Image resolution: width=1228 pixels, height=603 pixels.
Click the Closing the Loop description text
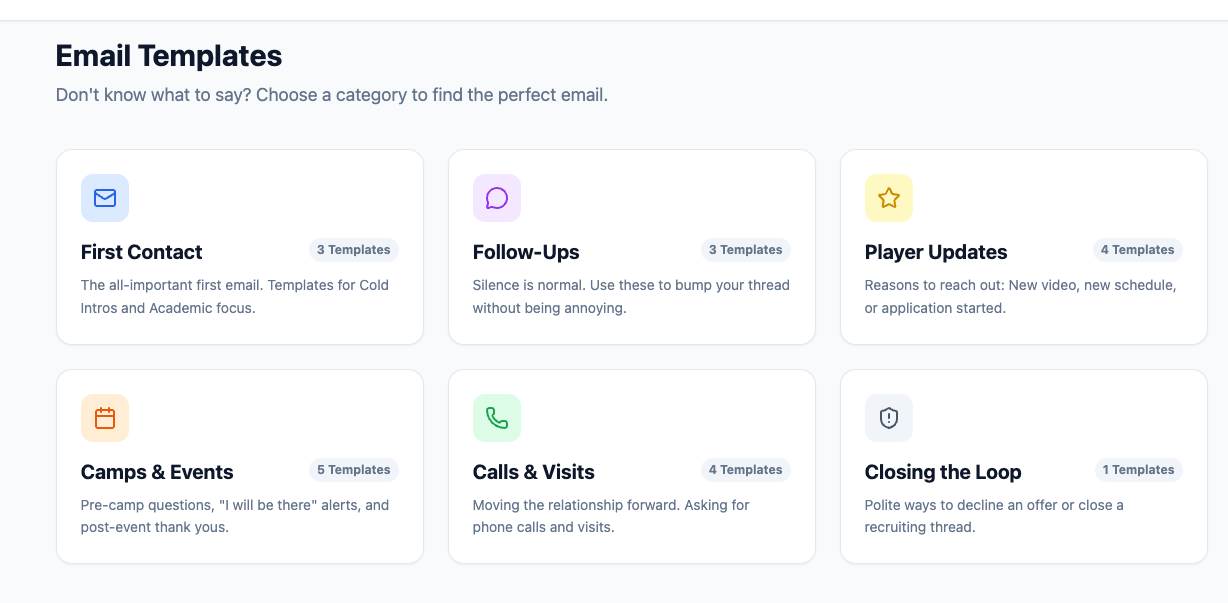(994, 516)
